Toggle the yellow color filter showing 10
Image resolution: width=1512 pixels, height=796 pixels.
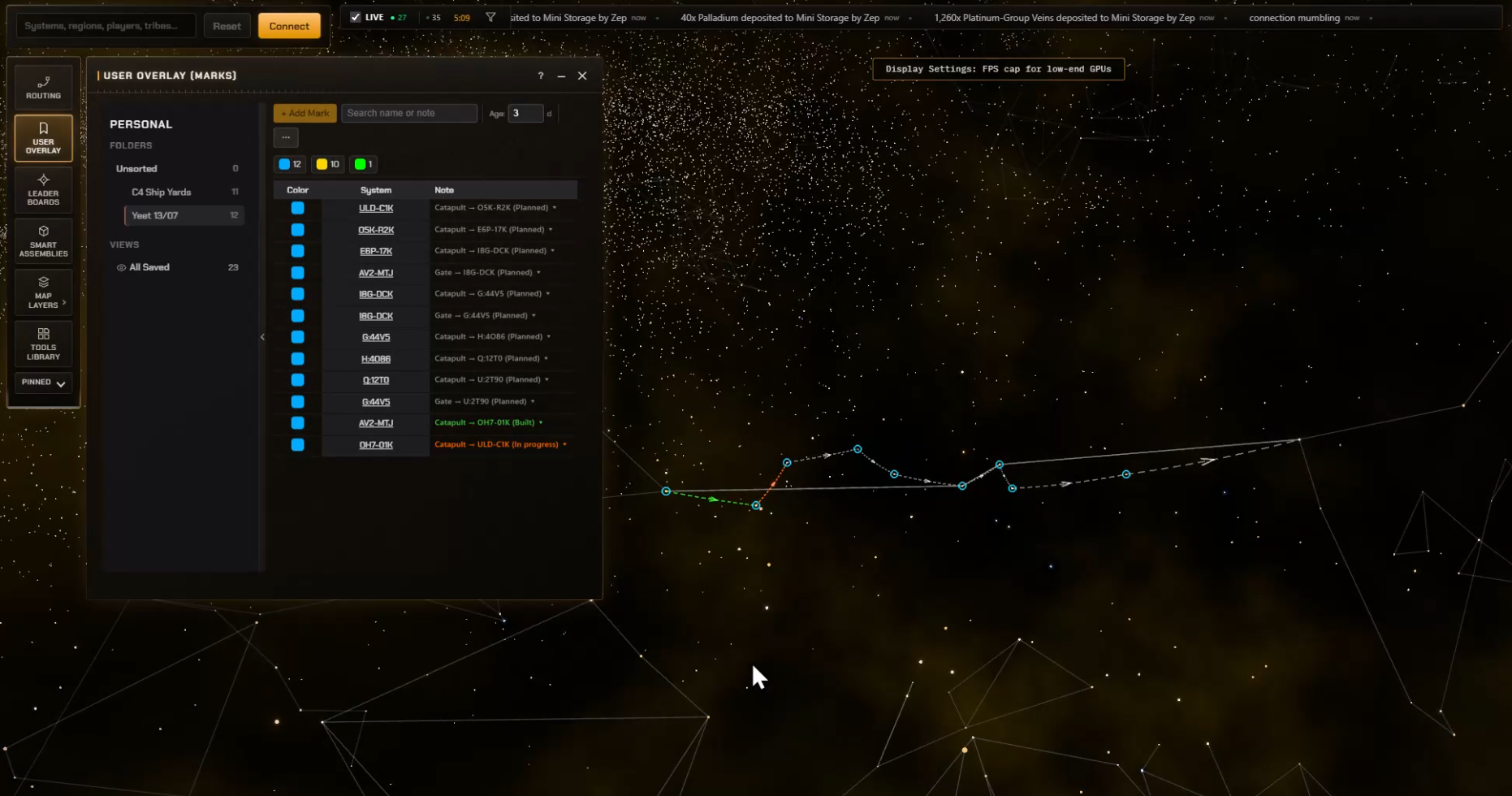pyautogui.click(x=328, y=164)
